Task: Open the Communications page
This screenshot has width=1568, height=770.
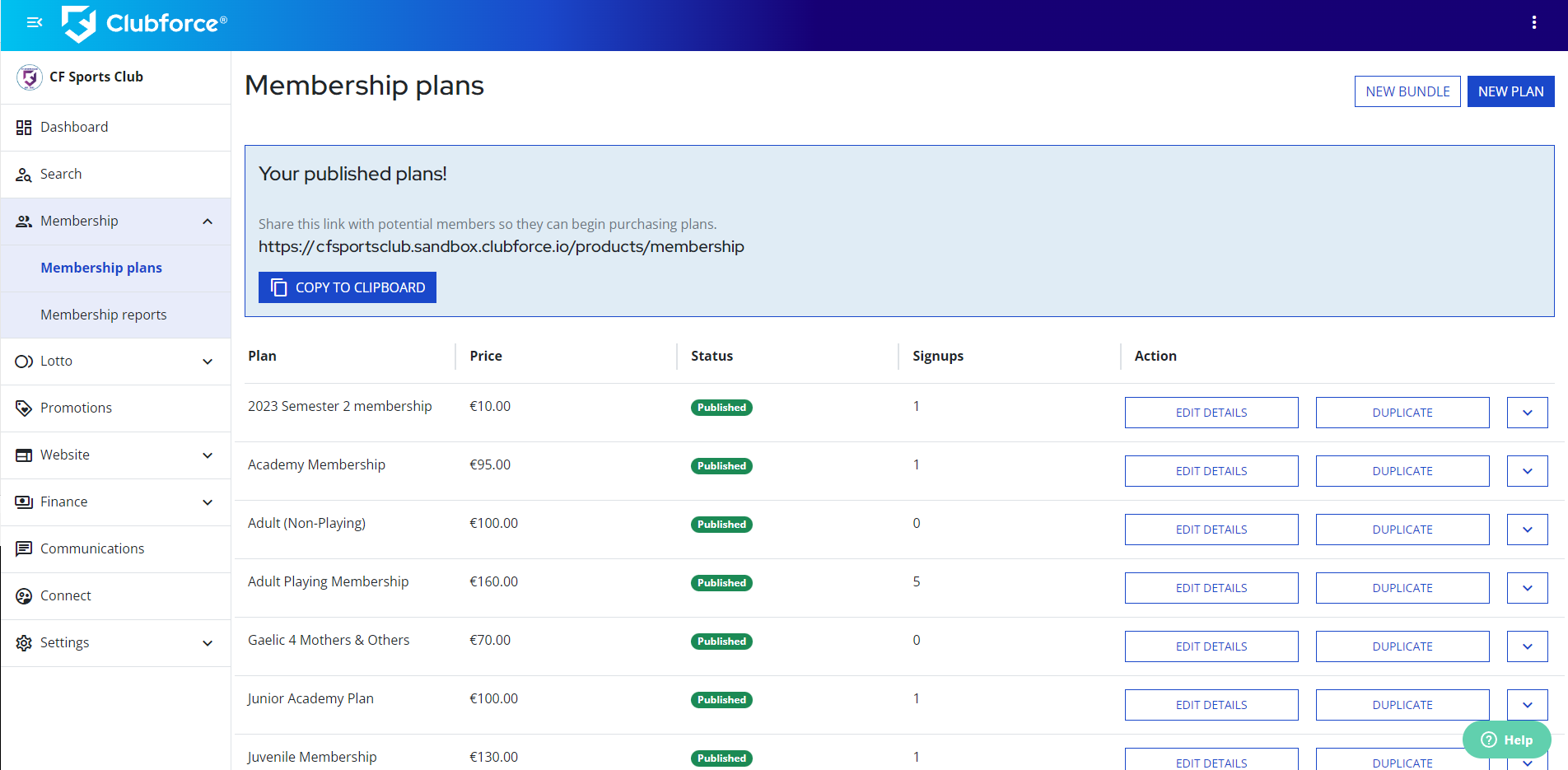Action: (116, 549)
